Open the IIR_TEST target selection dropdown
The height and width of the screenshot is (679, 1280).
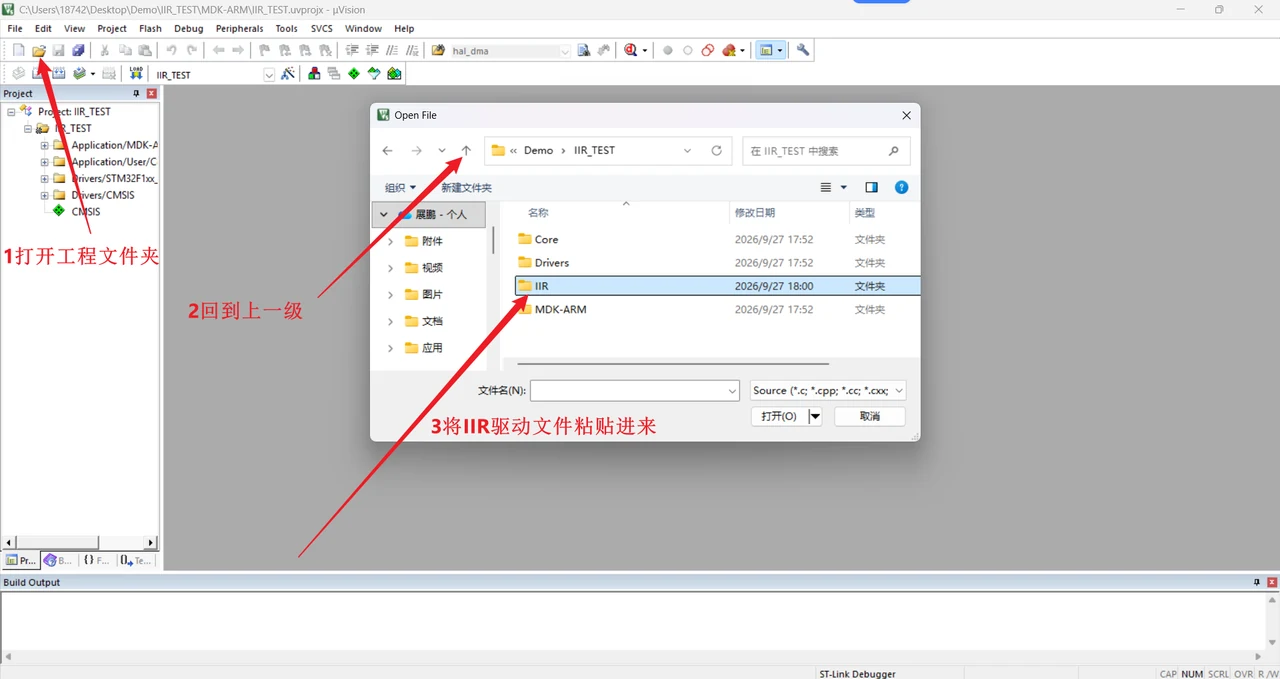269,75
